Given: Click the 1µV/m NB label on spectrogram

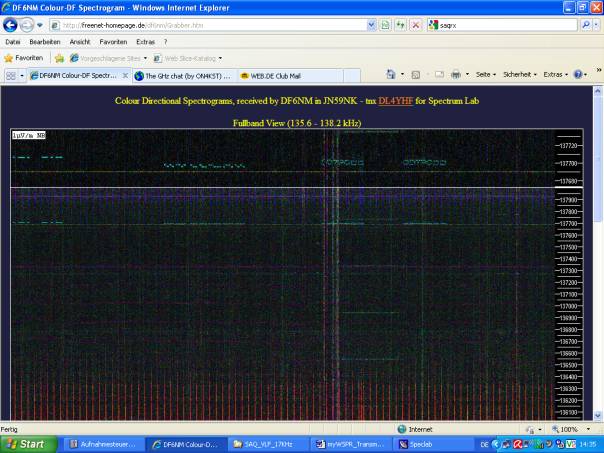Looking at the screenshot, I should point(29,135).
